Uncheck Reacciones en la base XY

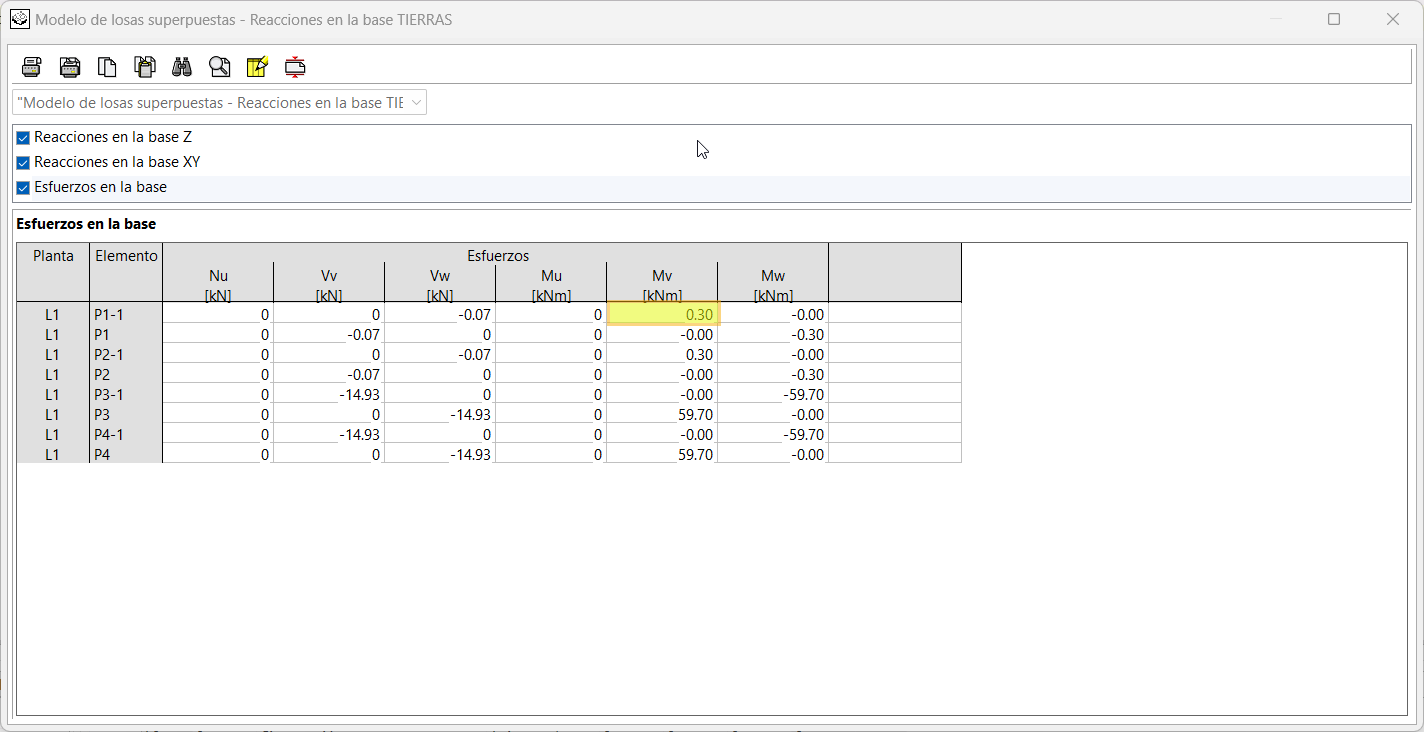pos(23,162)
